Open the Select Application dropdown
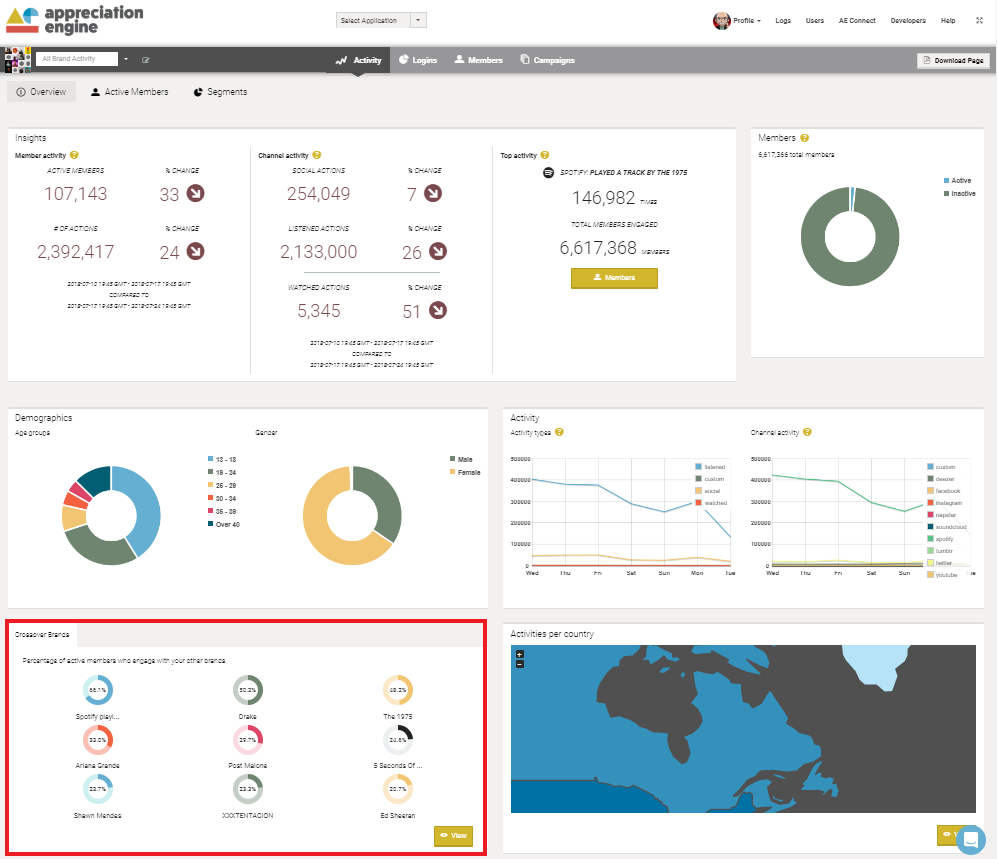This screenshot has width=997, height=859. tap(381, 20)
